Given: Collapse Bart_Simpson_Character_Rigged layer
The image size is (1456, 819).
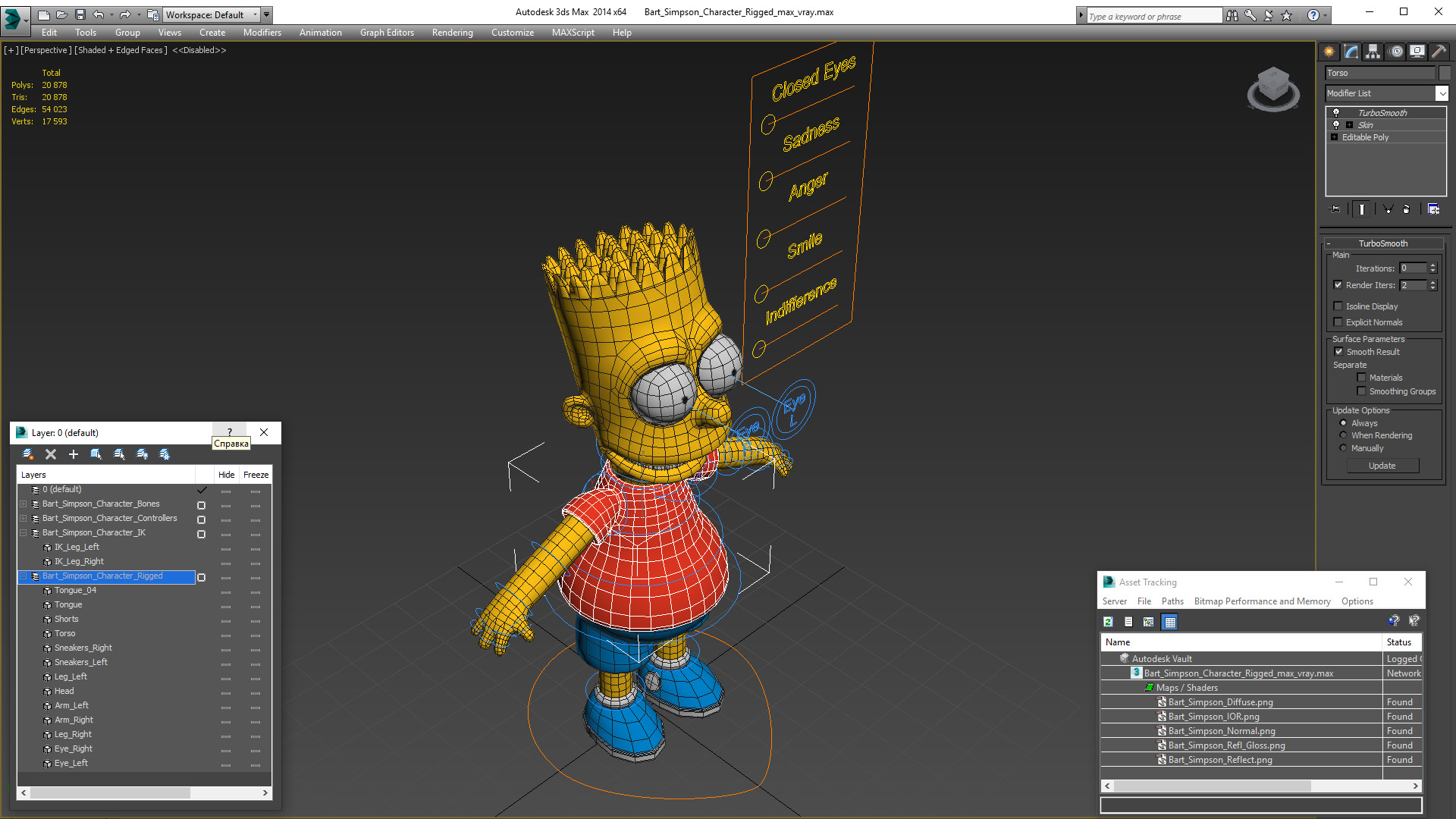Looking at the screenshot, I should click(24, 576).
